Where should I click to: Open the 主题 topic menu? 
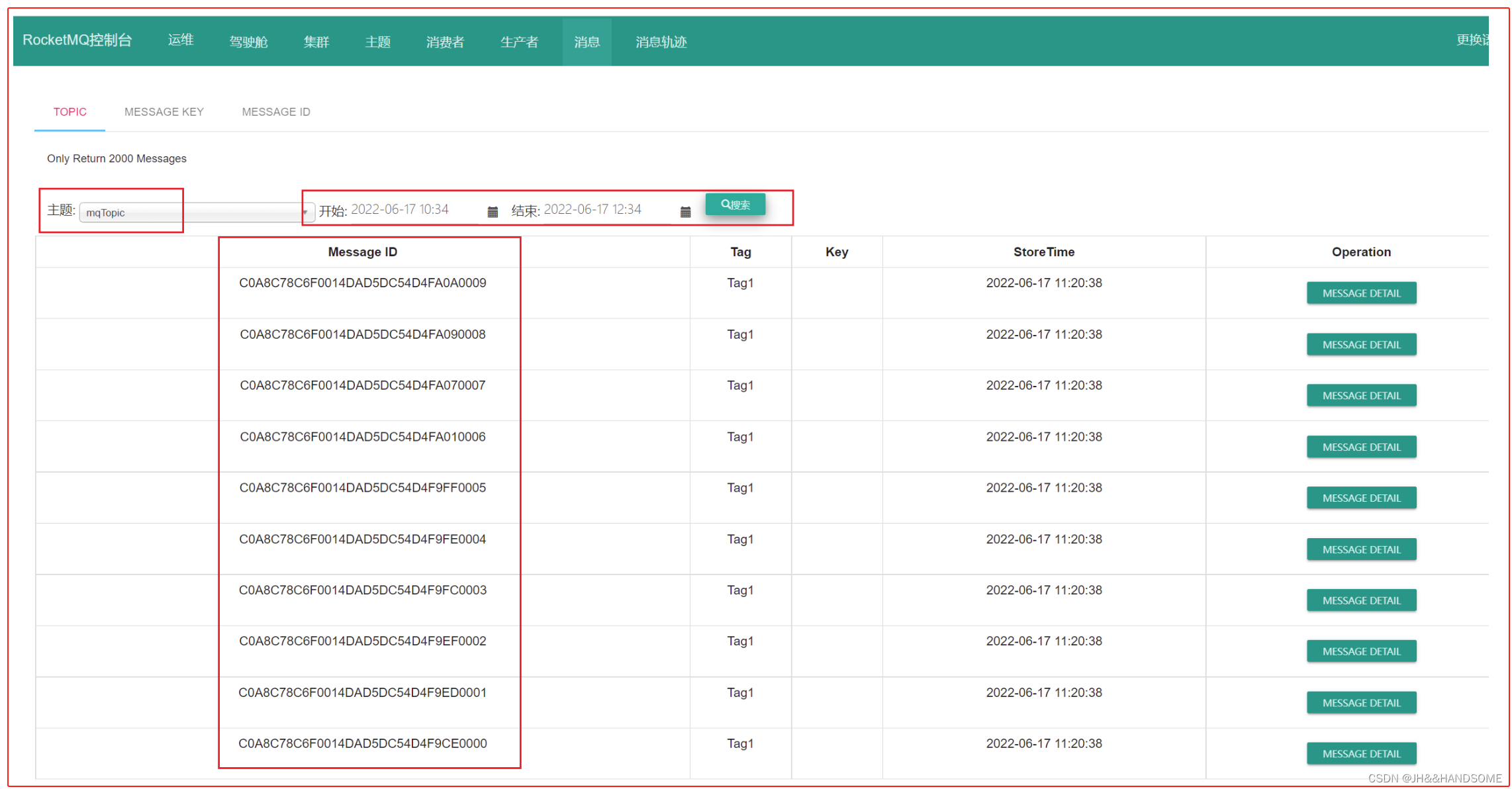point(377,42)
